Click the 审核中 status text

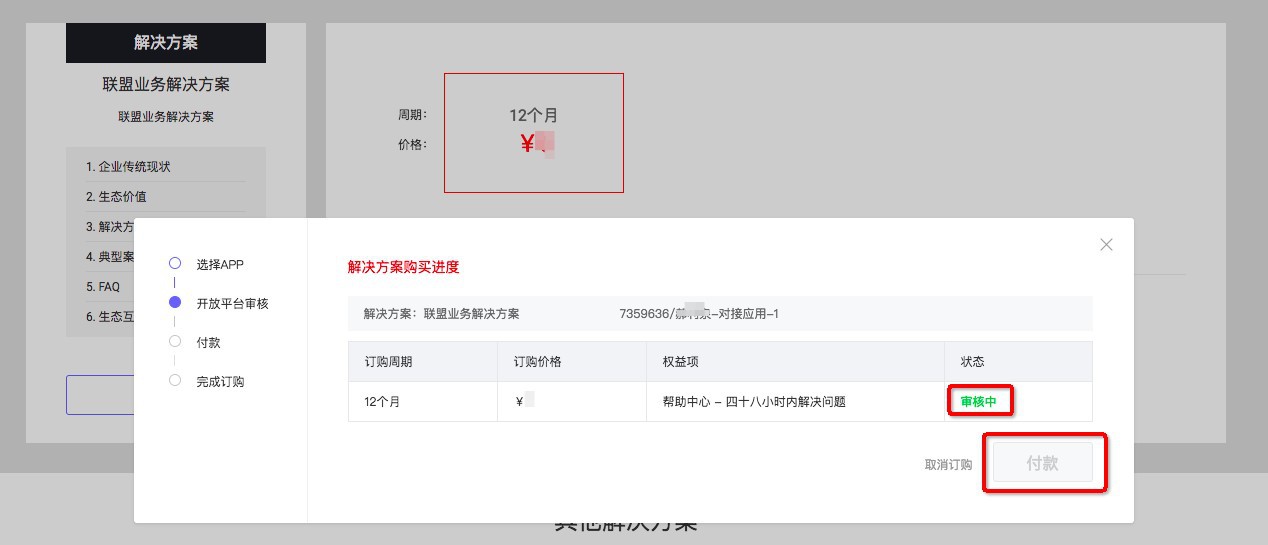coord(979,402)
